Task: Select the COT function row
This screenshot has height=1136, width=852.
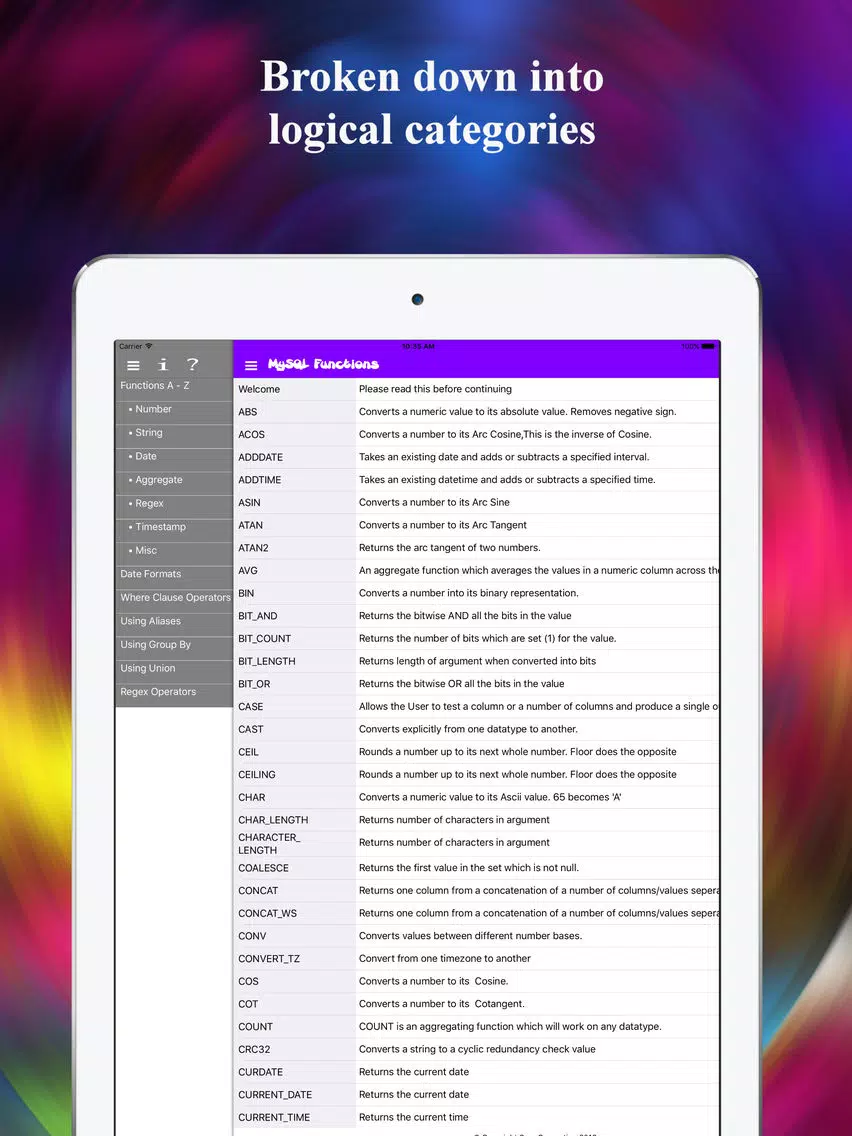Action: [x=476, y=1003]
